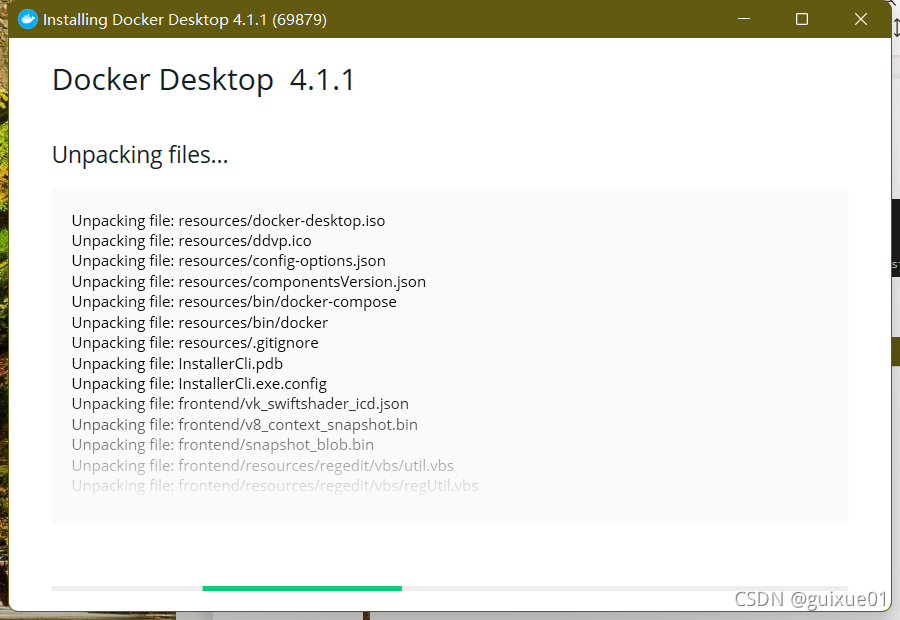The image size is (900, 620).
Task: Select log line 'InstallerCli.exe.config'
Action: coord(199,383)
